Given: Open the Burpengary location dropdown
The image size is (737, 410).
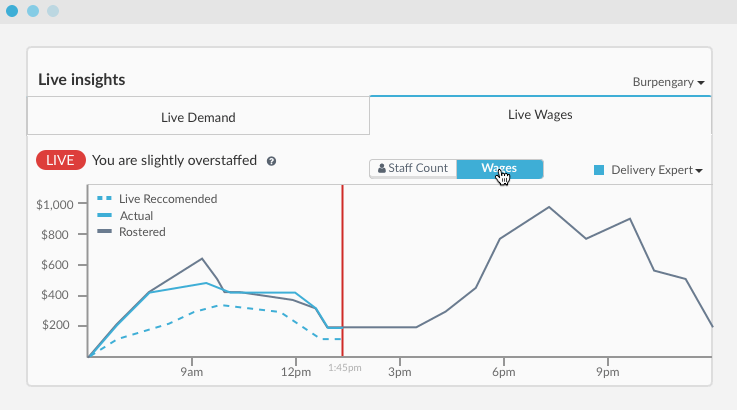Looking at the screenshot, I should pyautogui.click(x=668, y=82).
